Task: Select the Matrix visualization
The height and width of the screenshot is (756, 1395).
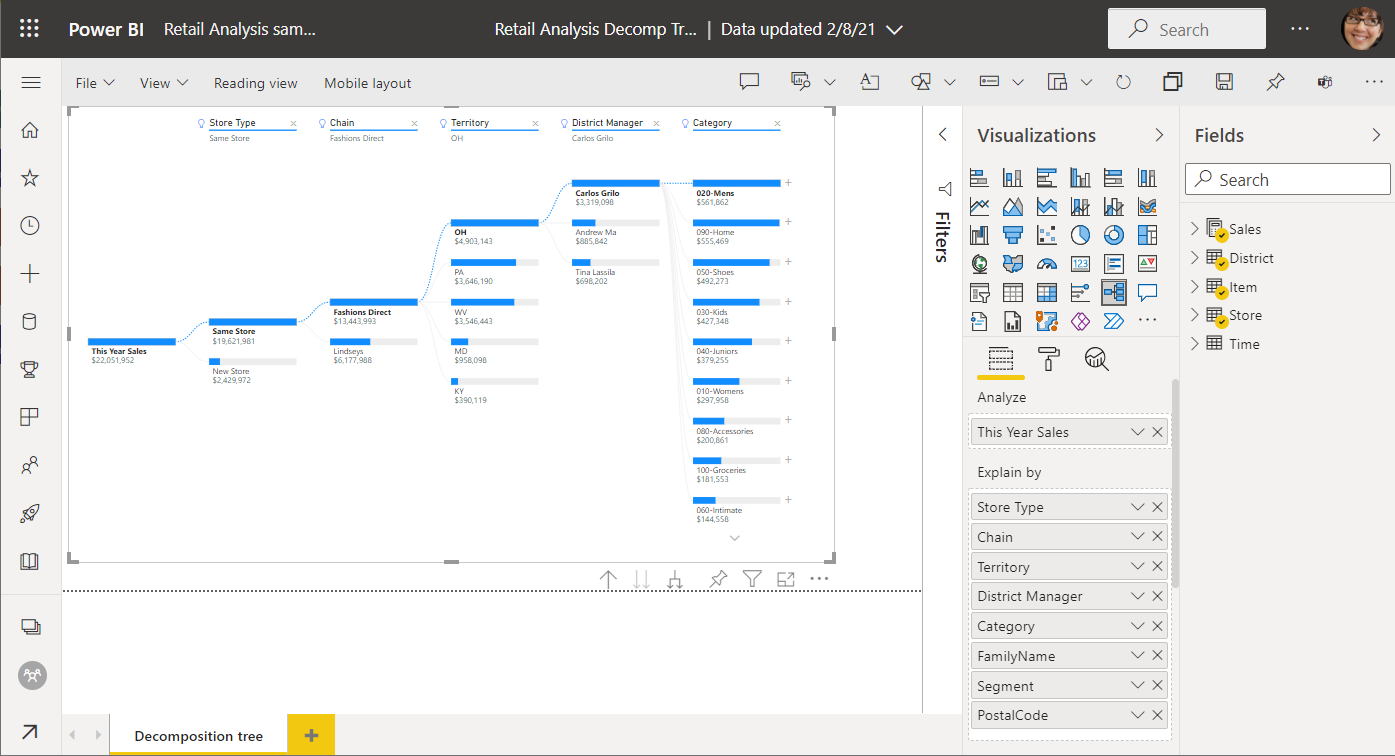Action: click(1047, 292)
